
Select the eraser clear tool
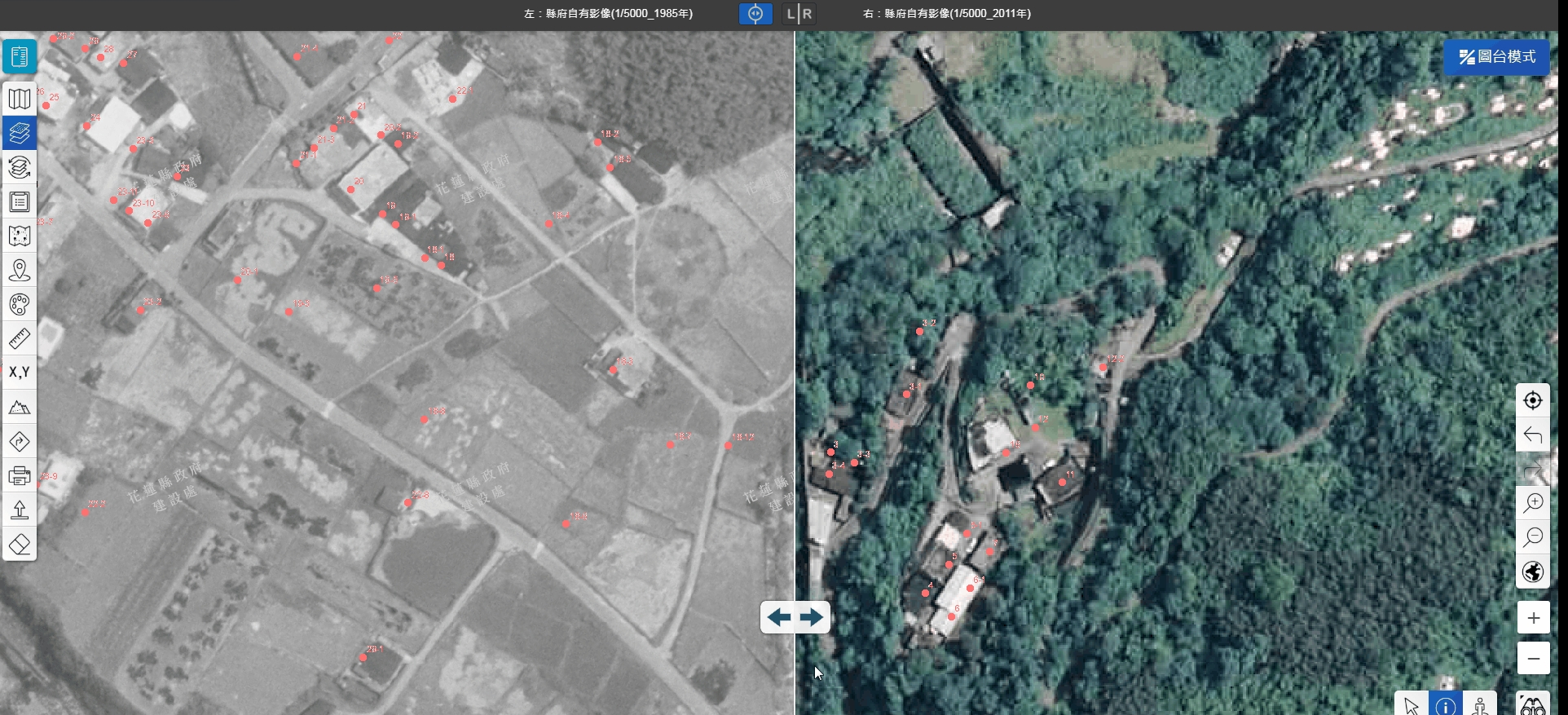pos(20,544)
